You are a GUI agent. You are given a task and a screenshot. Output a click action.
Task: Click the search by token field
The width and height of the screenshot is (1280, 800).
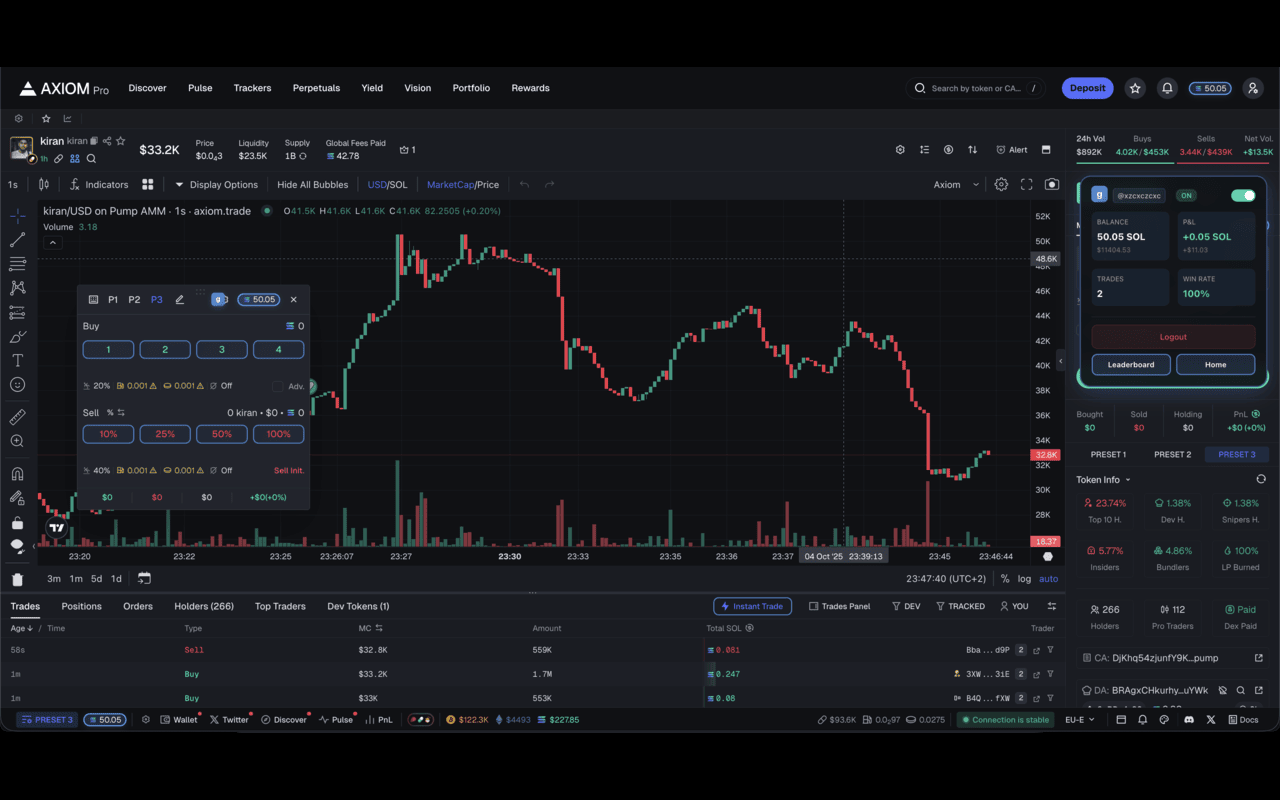(976, 88)
